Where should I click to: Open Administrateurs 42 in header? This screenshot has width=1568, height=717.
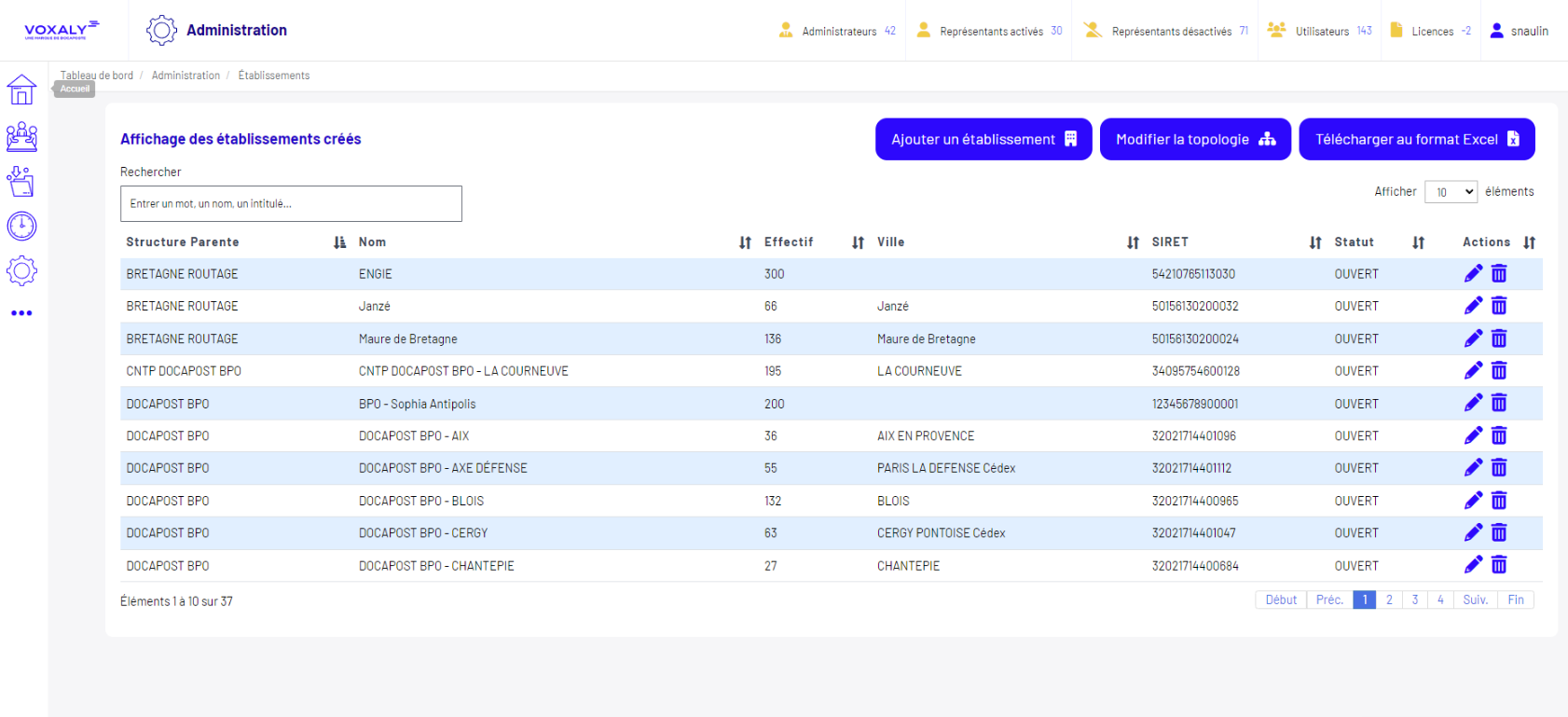click(837, 31)
